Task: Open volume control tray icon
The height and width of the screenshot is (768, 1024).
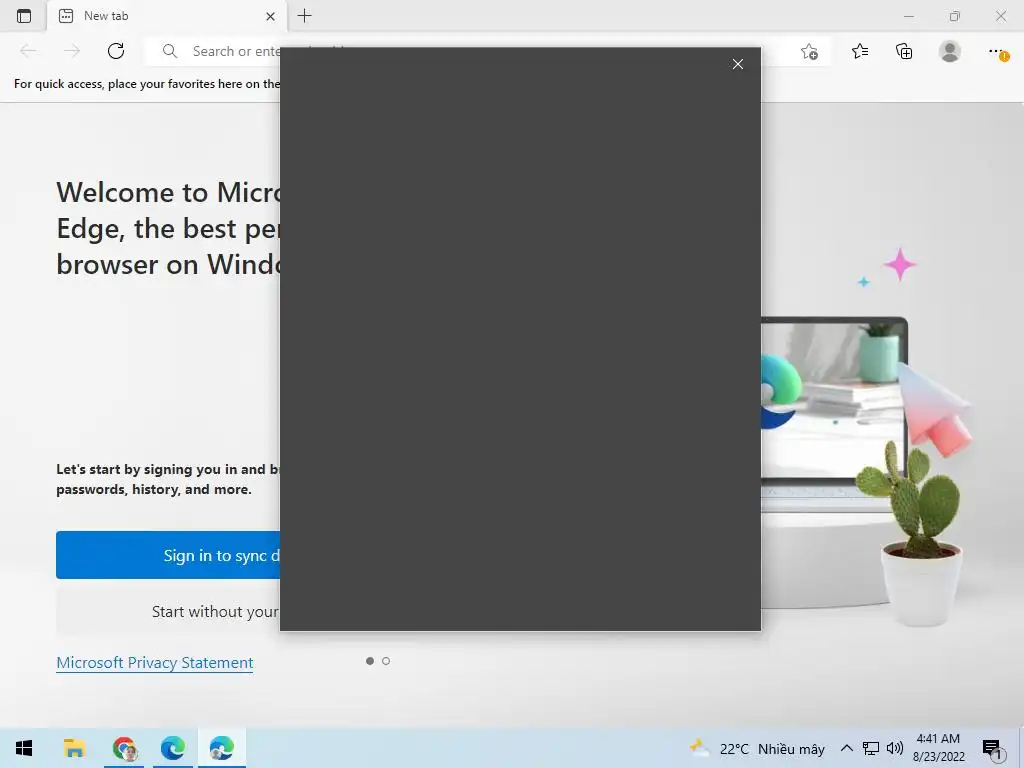Action: 895,748
